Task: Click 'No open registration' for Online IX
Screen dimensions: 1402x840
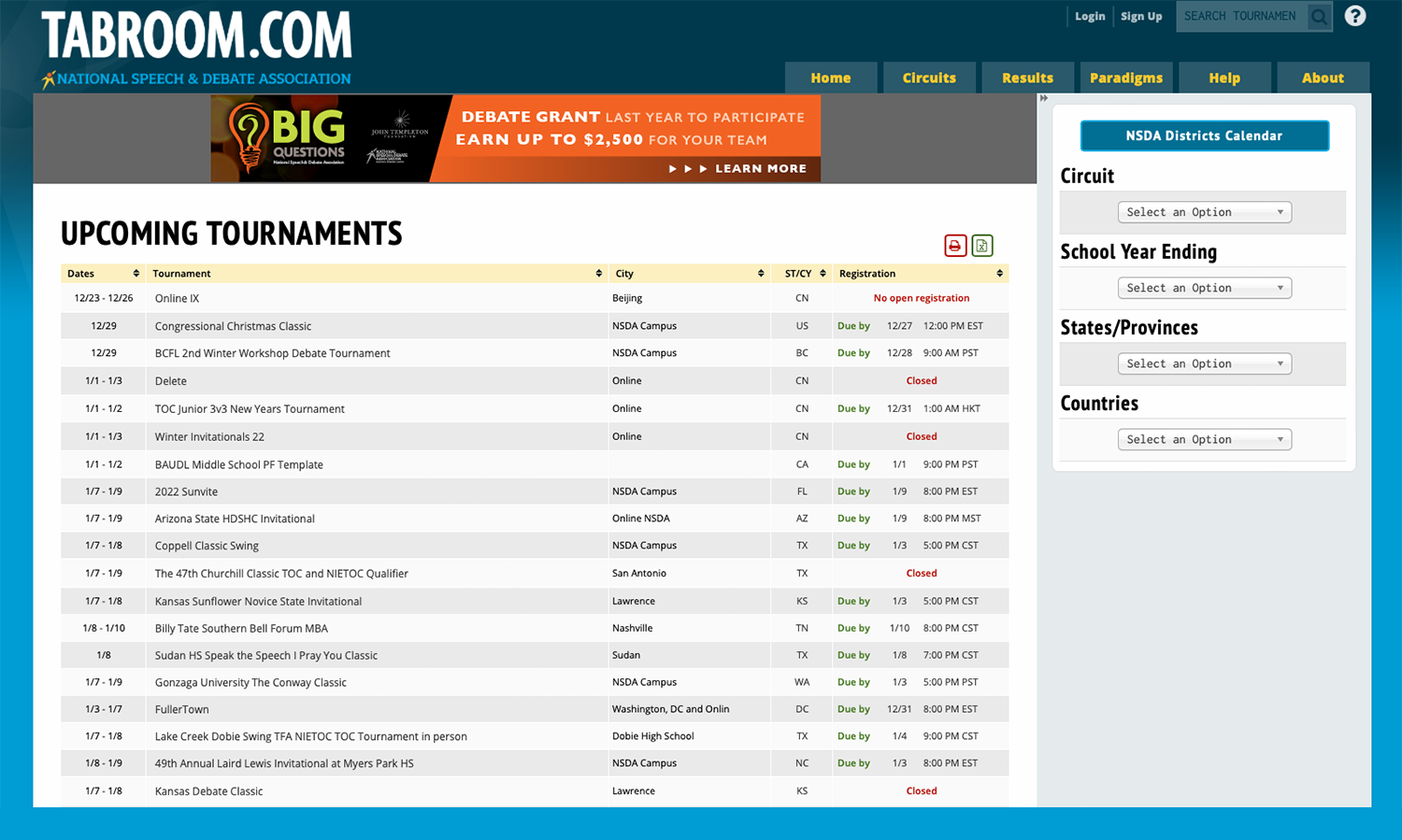Action: [x=921, y=298]
